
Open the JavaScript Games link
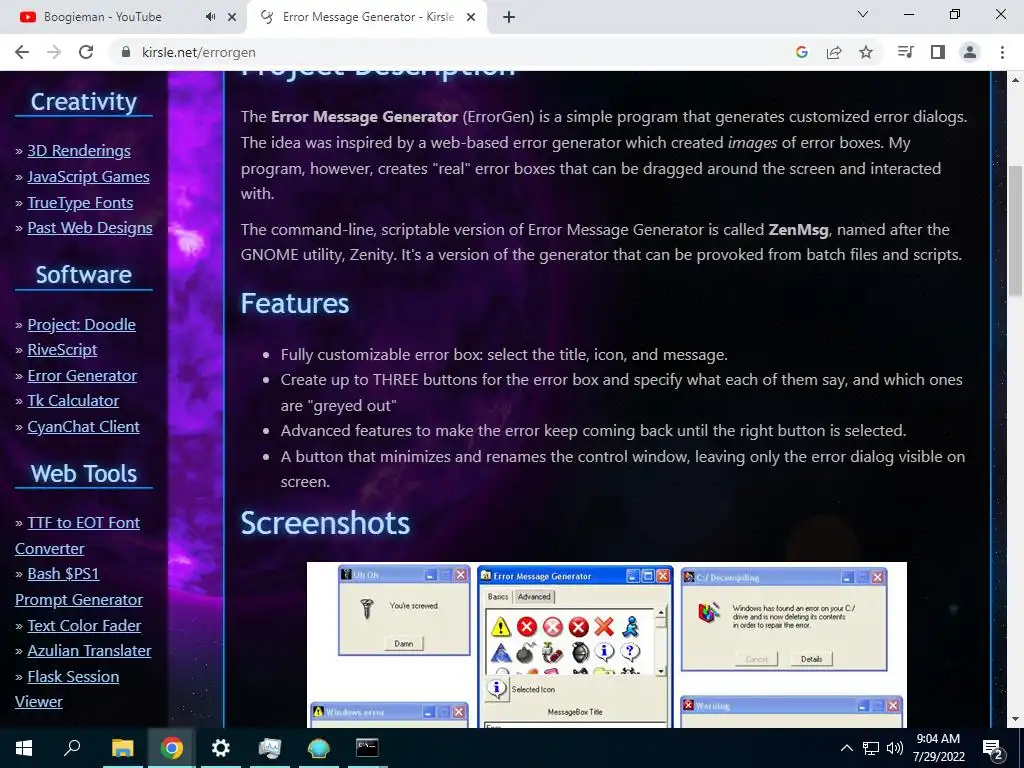88,177
